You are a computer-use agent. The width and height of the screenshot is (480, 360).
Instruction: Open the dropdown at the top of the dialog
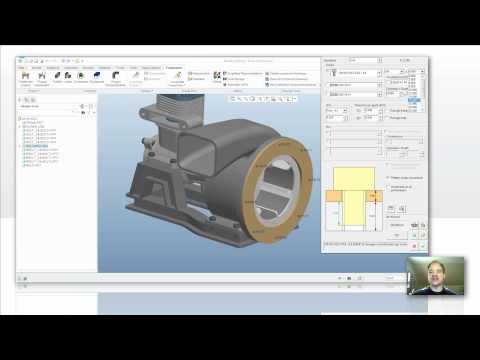[x=379, y=60]
